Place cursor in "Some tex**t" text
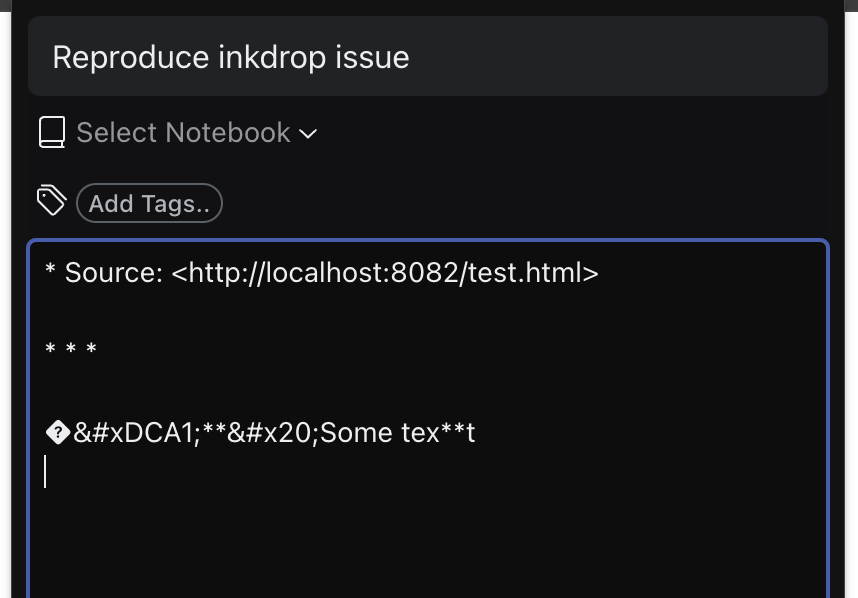Screen dimensions: 858x598 397,433
